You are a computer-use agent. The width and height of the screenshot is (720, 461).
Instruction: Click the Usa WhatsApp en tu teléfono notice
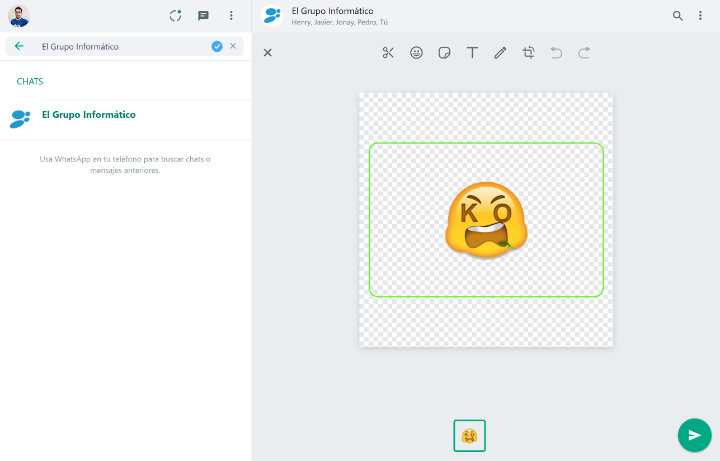tap(125, 164)
